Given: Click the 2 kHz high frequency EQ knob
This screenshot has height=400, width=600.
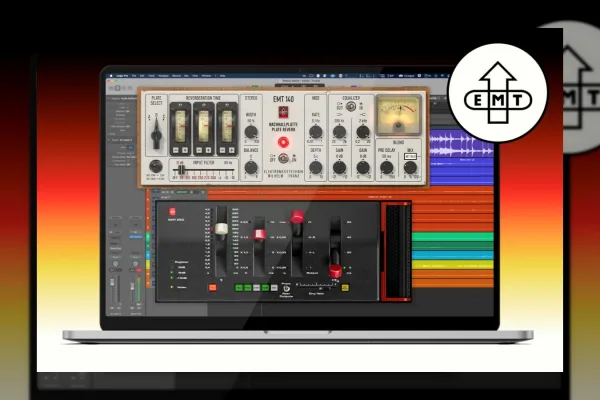Looking at the screenshot, I should 363,132.
